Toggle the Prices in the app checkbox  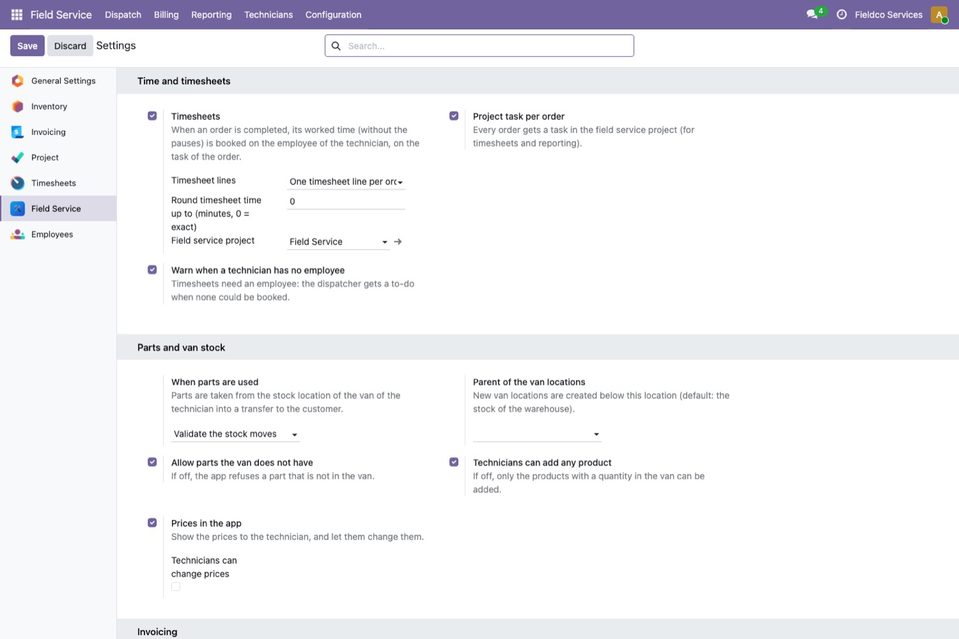pyautogui.click(x=152, y=523)
